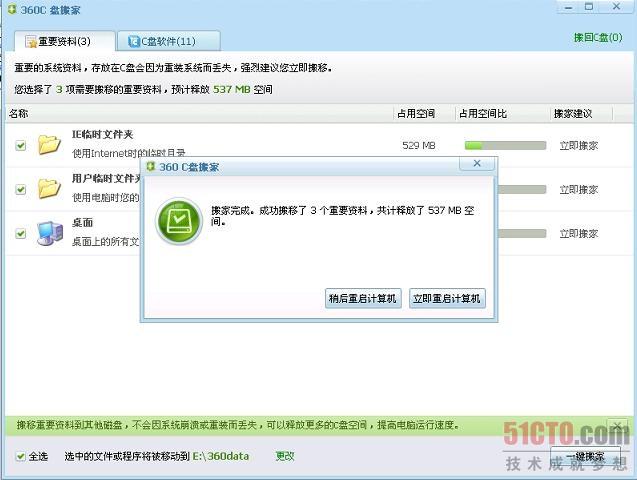The image size is (637, 480).
Task: Click the green completion disk icon
Action: [x=179, y=221]
